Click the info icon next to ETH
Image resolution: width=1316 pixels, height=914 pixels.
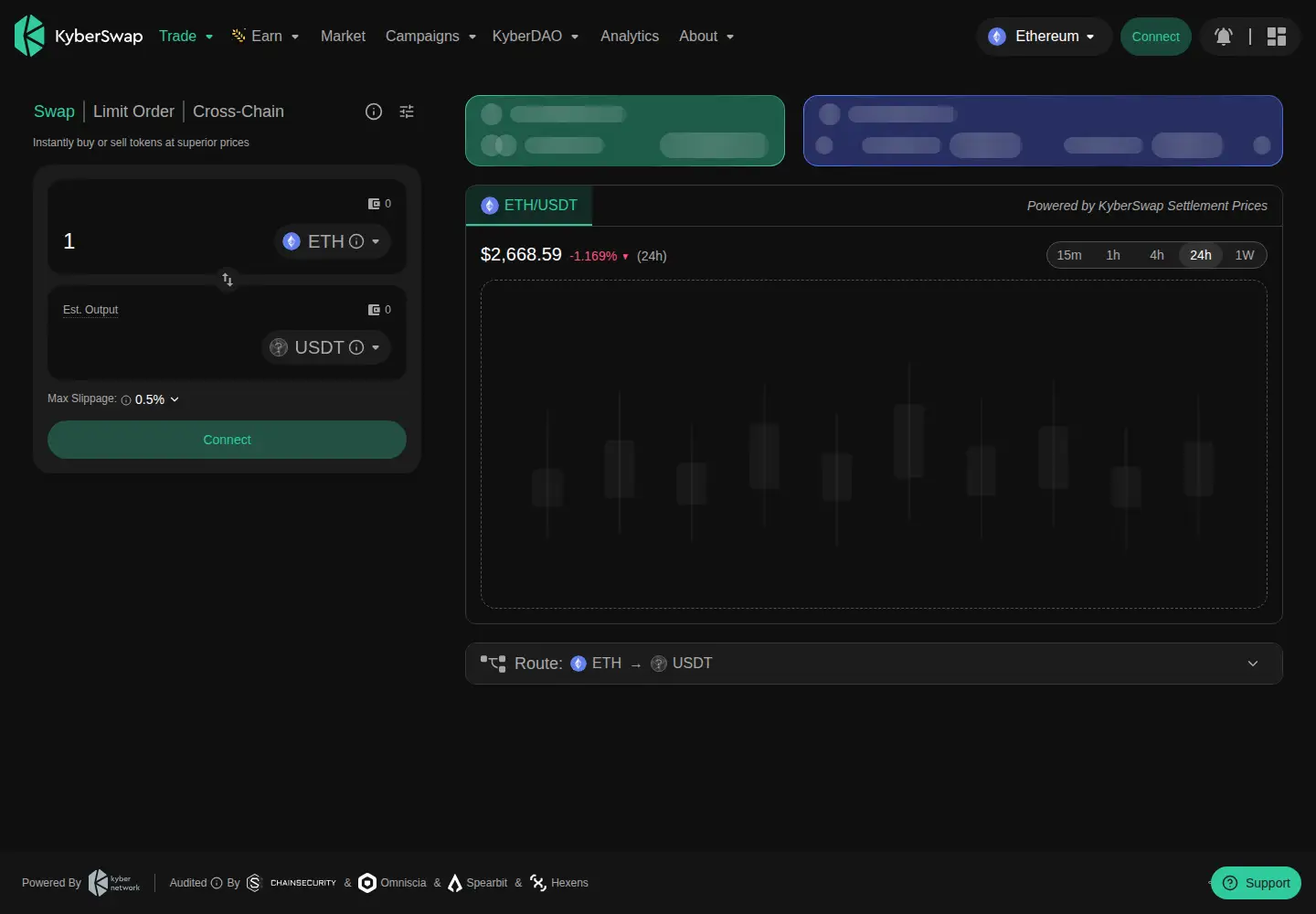pyautogui.click(x=356, y=241)
